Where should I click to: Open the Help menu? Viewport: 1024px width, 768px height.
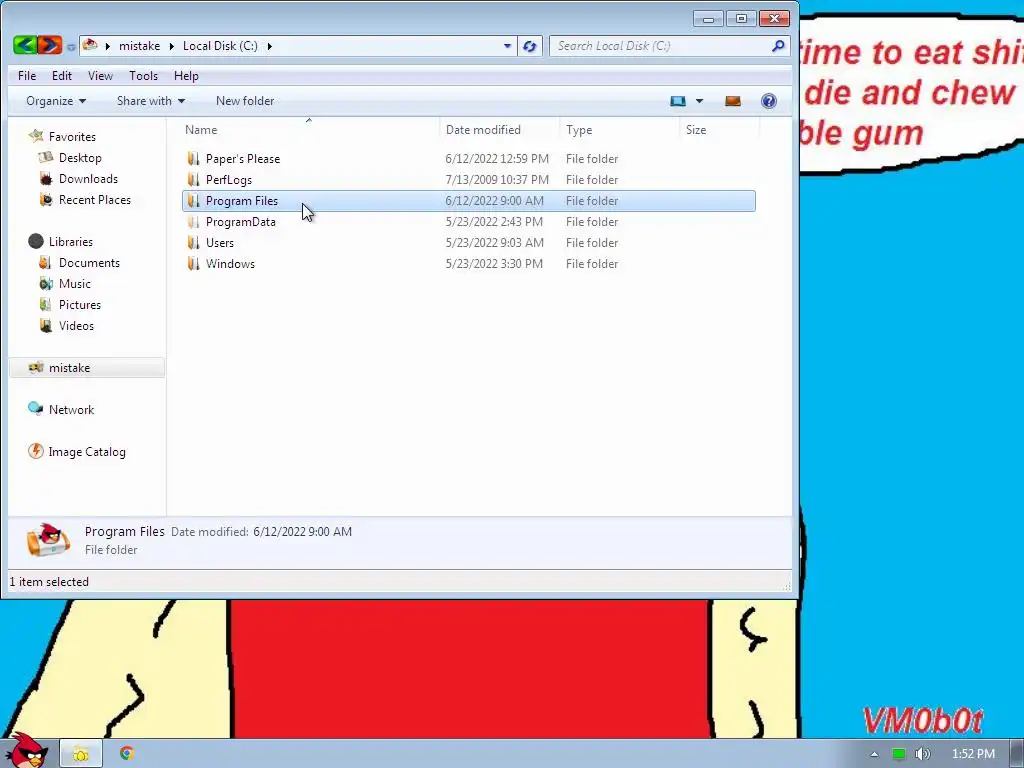[x=186, y=76]
